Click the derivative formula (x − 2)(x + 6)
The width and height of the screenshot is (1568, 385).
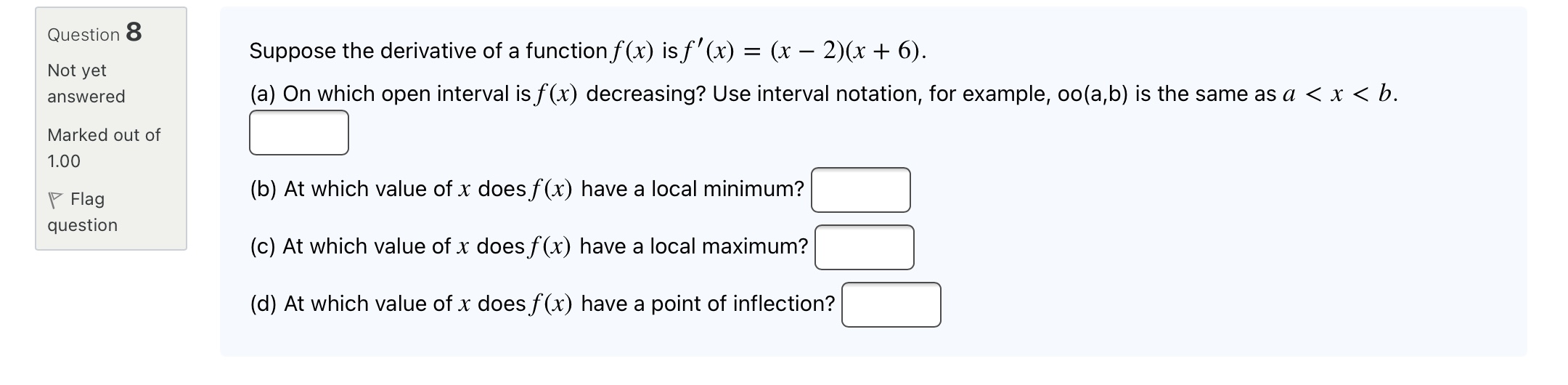[x=847, y=51]
